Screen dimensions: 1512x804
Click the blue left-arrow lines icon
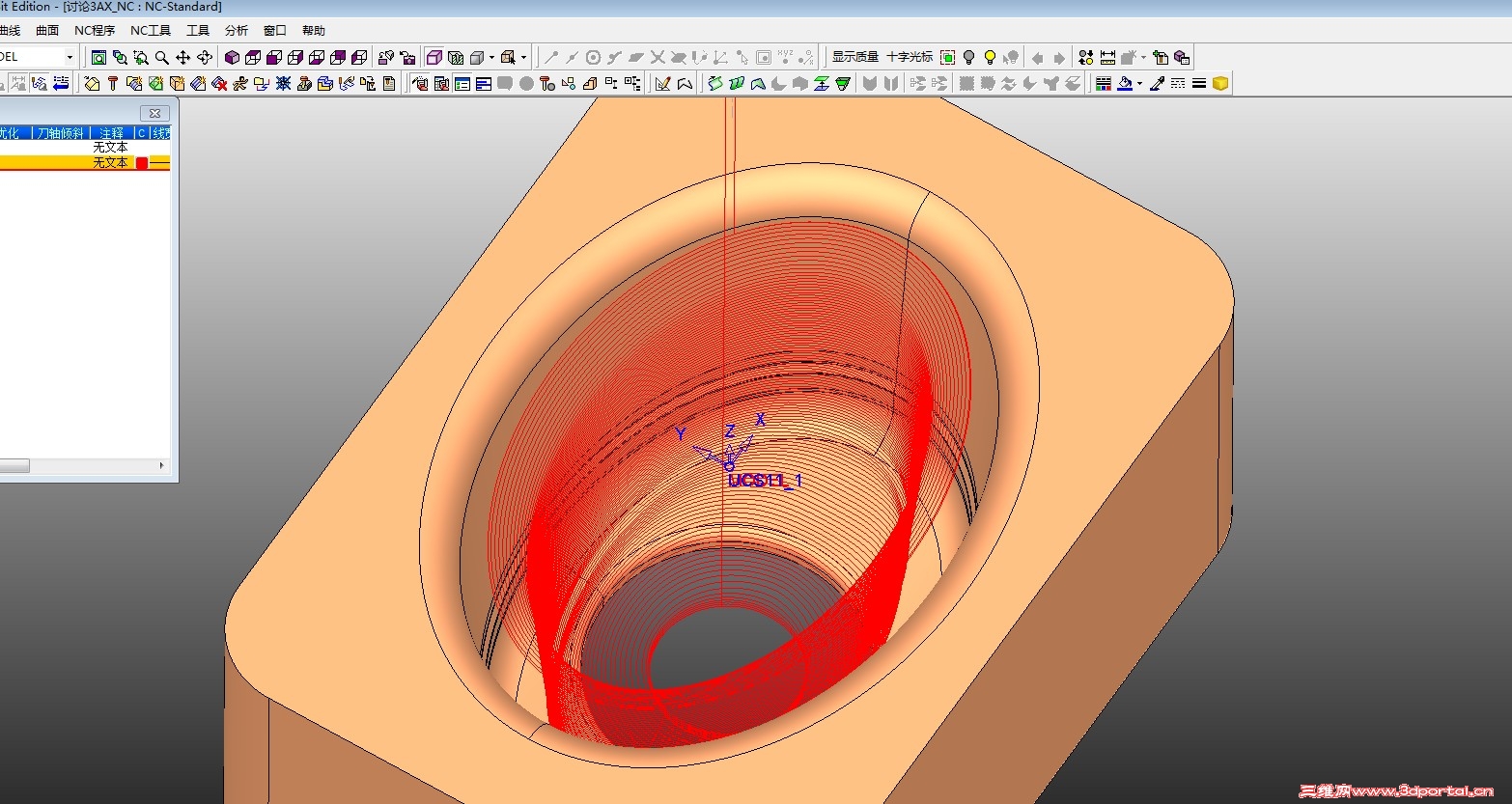coord(61,84)
